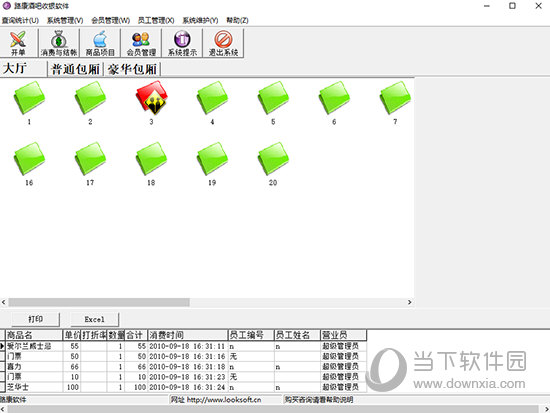550x413 pixels.
Task: Minimize the application window
Action: pos(487,6)
